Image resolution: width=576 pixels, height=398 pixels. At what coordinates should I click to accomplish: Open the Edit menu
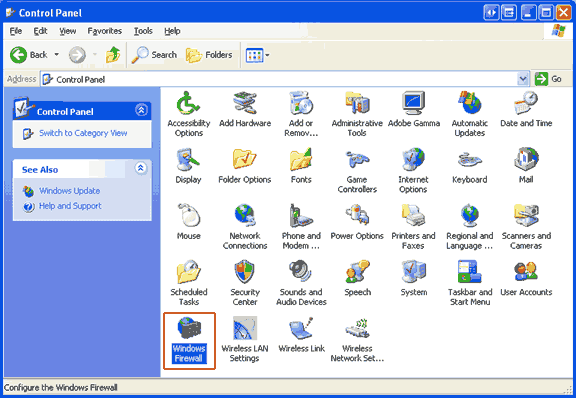pos(40,31)
